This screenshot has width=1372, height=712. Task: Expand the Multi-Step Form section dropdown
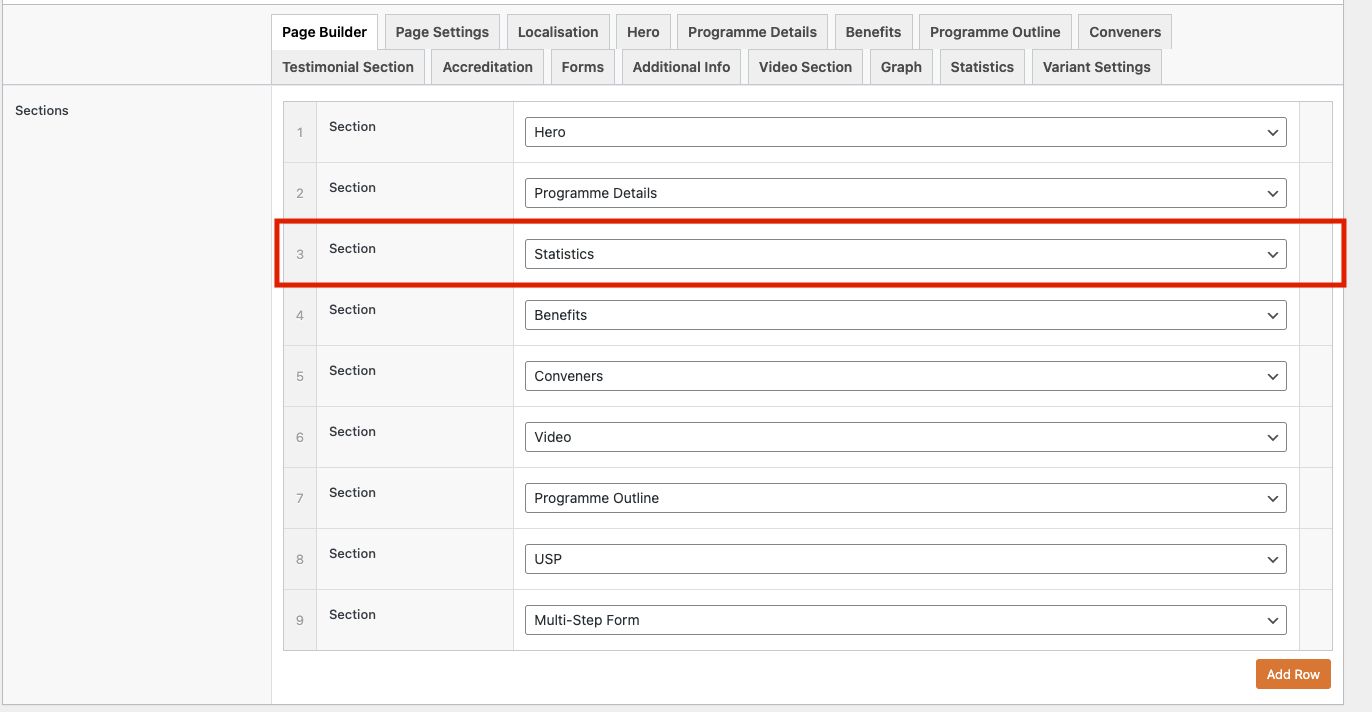(905, 620)
